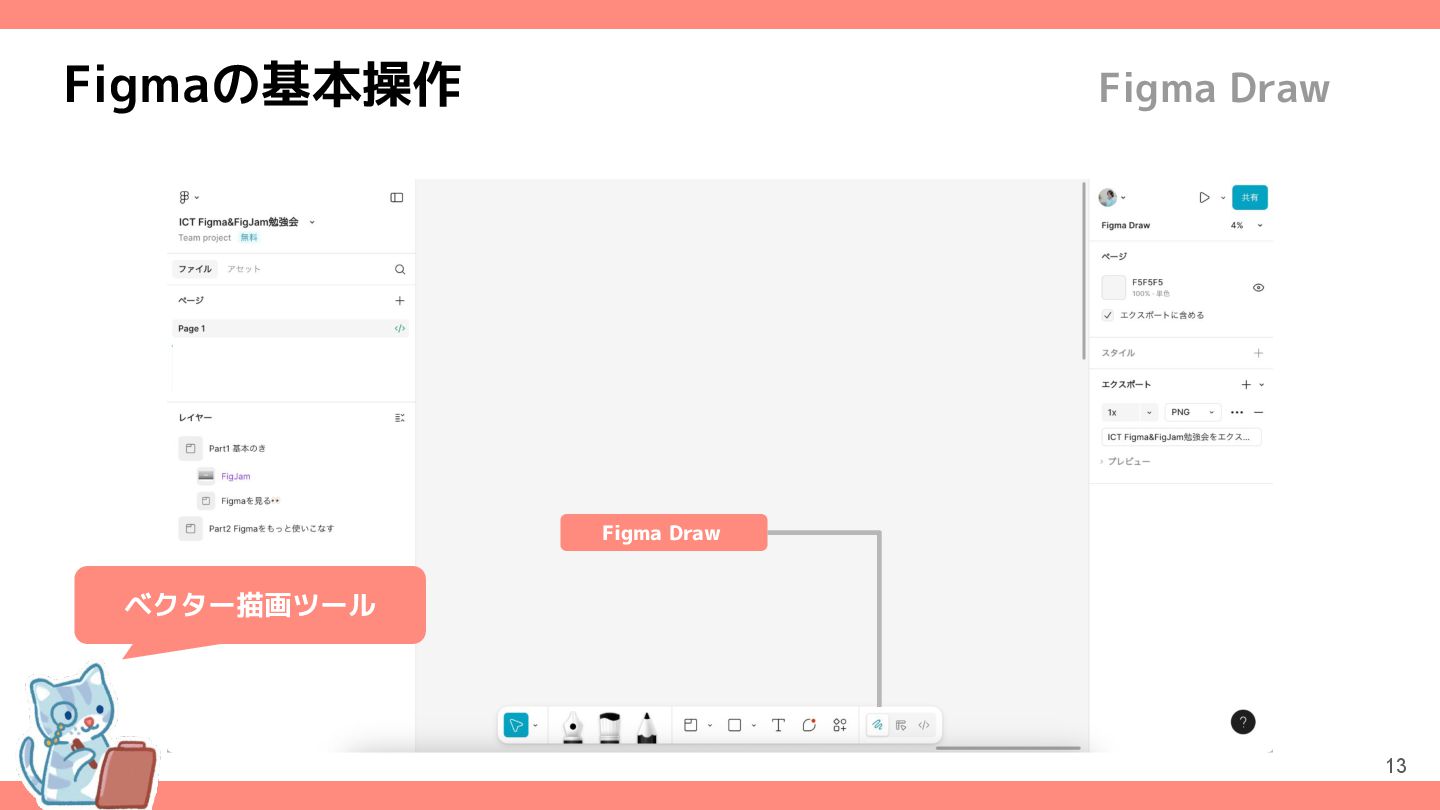Collapse all layers using the レイヤー panel icon

[x=400, y=417]
